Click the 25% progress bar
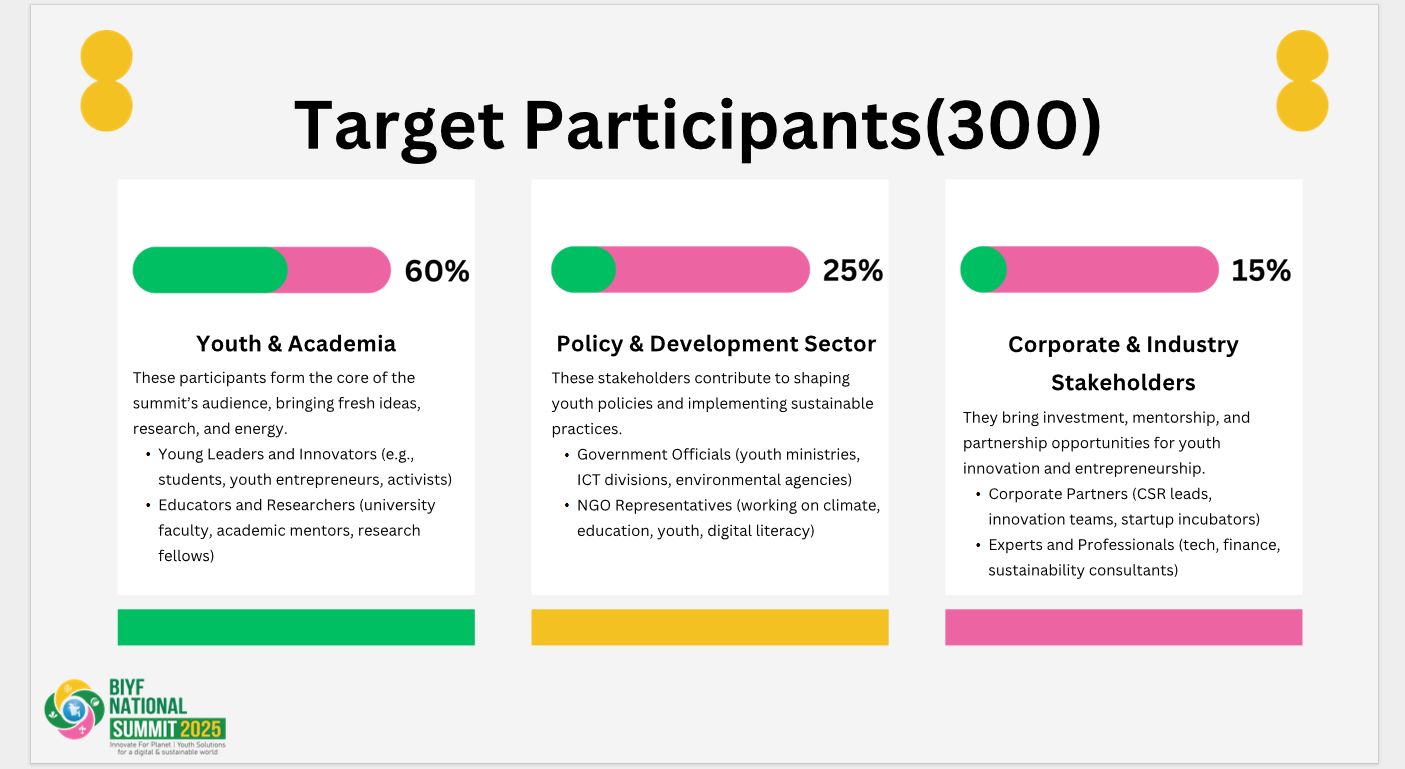Viewport: 1405px width, 769px height. 680,270
